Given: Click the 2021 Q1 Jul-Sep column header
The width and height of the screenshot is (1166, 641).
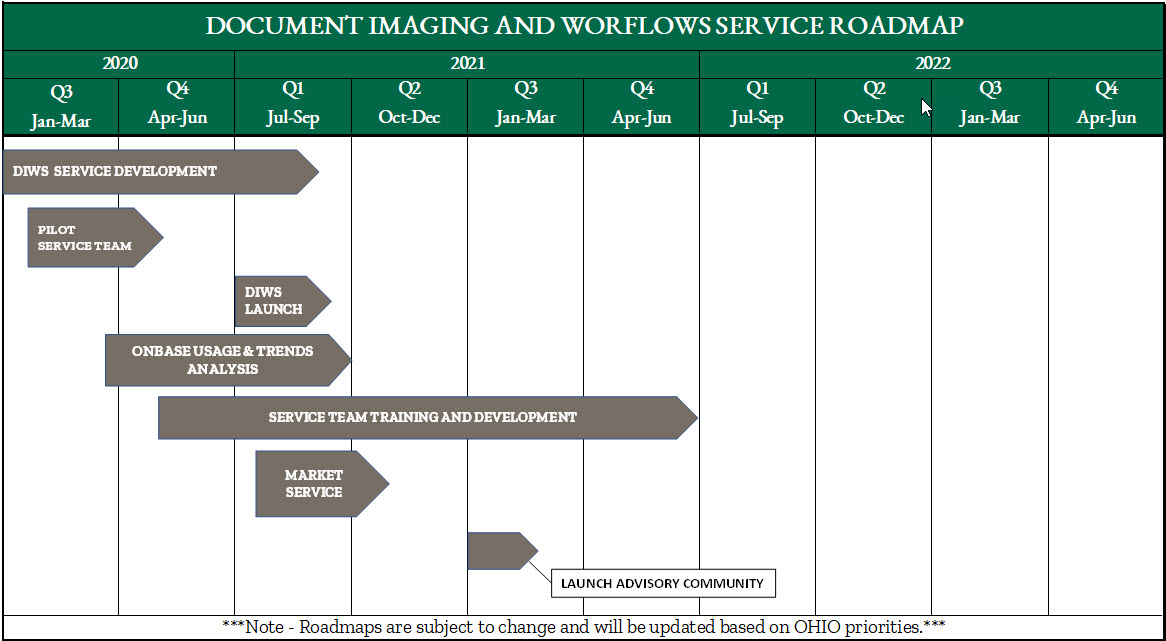Looking at the screenshot, I should 293,104.
